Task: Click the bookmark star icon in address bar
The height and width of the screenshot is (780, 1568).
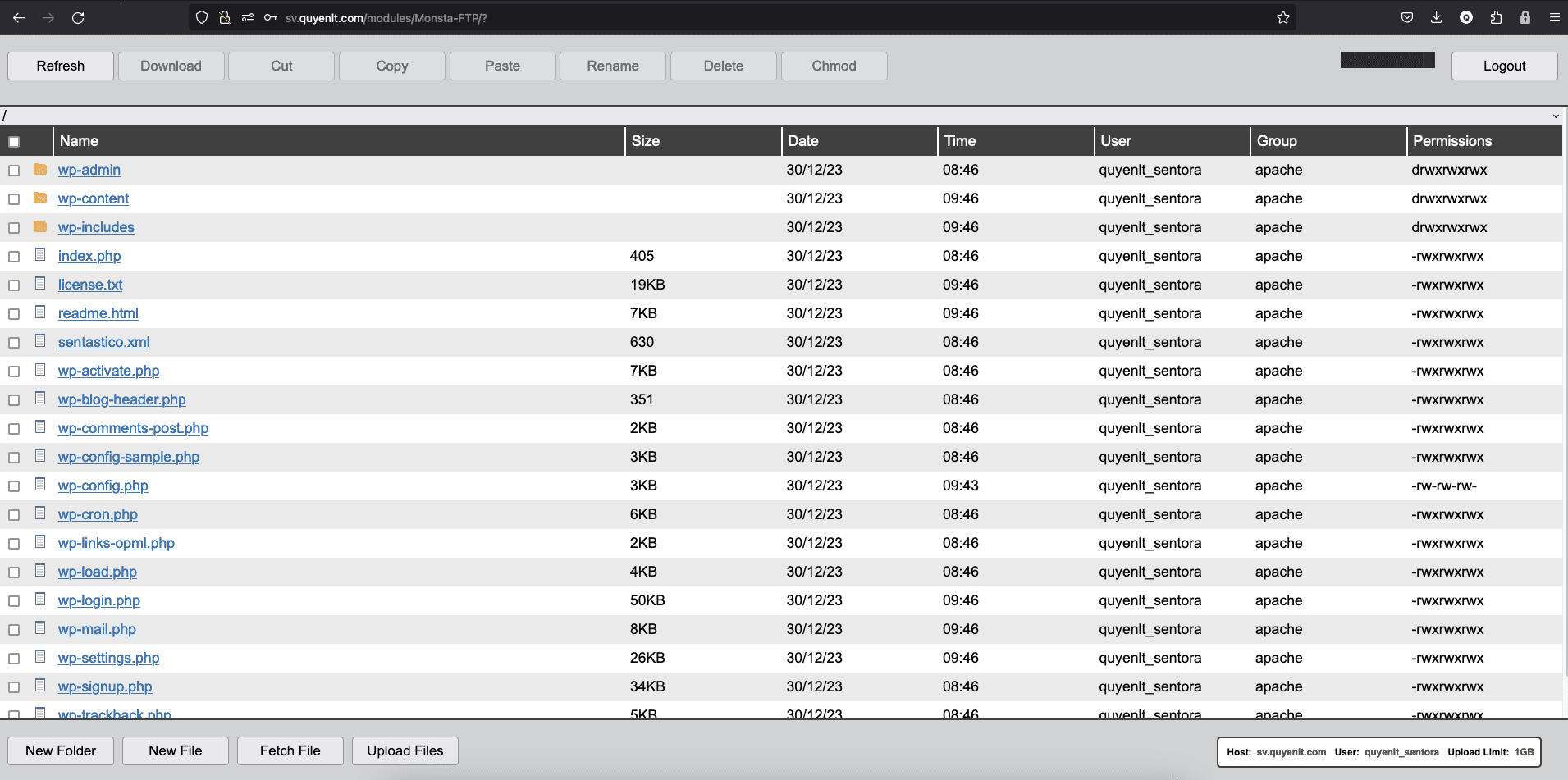Action: pos(1283,17)
